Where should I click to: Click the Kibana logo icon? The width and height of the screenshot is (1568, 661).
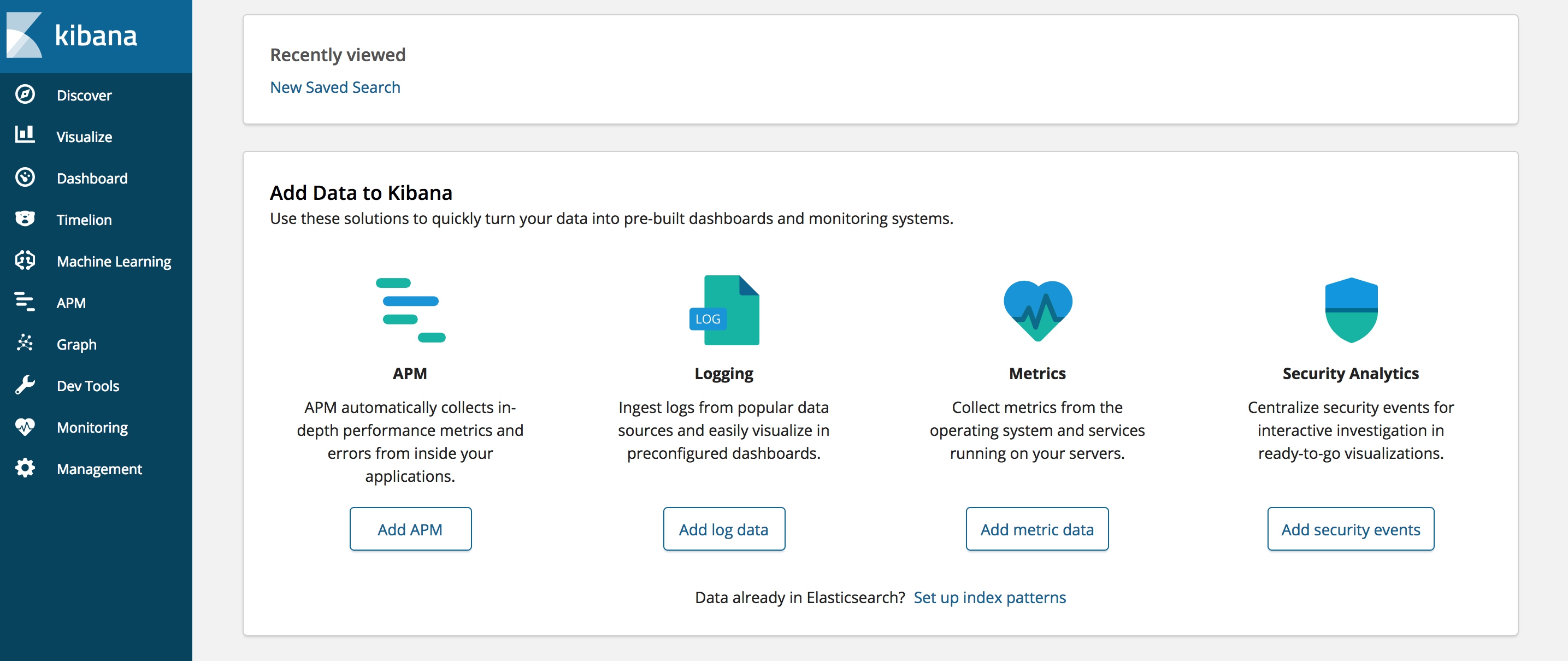25,35
